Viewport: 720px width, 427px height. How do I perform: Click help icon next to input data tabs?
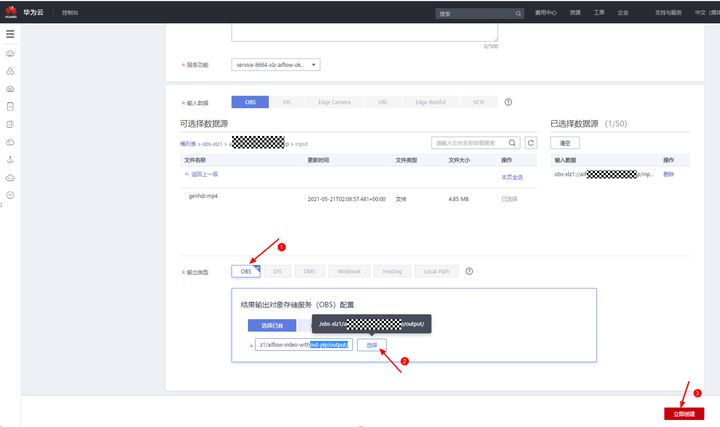(508, 102)
